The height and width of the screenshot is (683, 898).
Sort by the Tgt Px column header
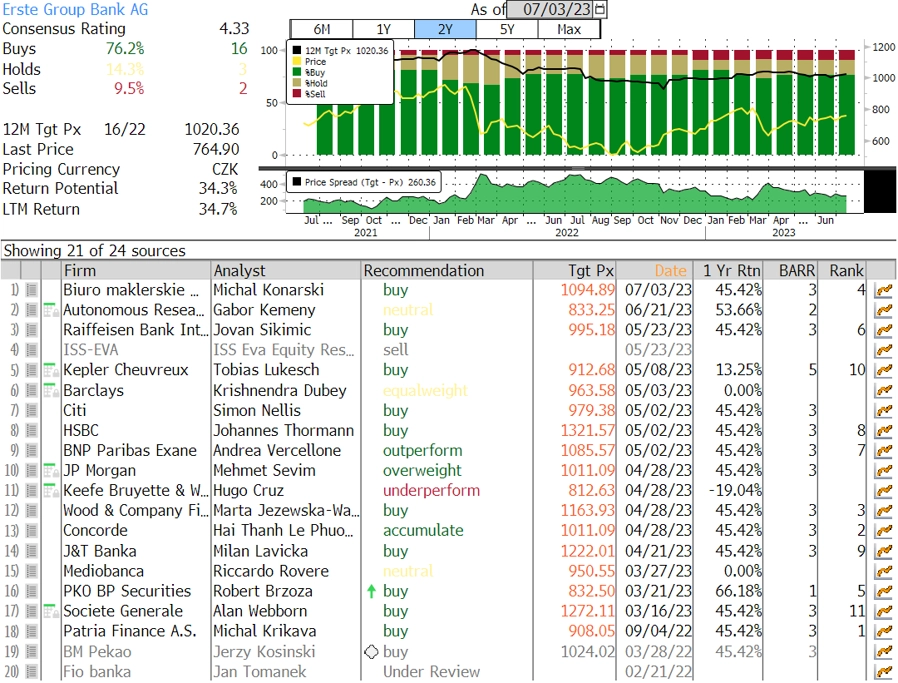coord(574,270)
